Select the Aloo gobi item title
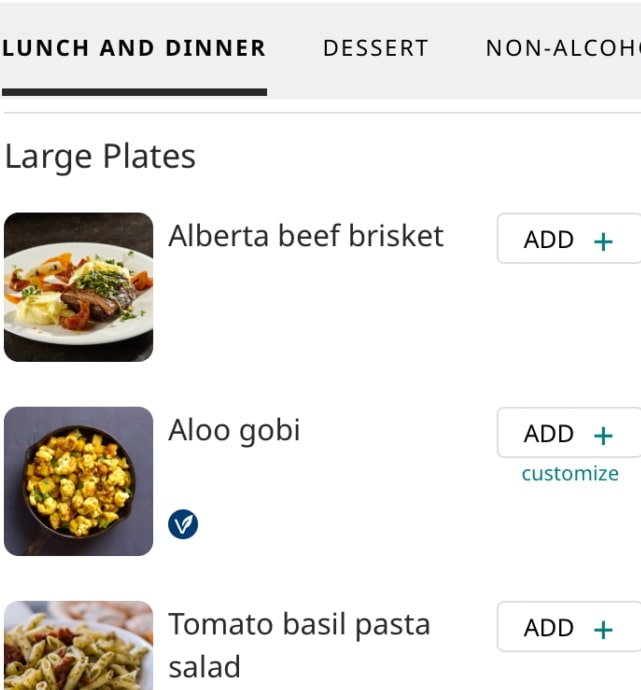This screenshot has height=690, width=641. pos(234,430)
